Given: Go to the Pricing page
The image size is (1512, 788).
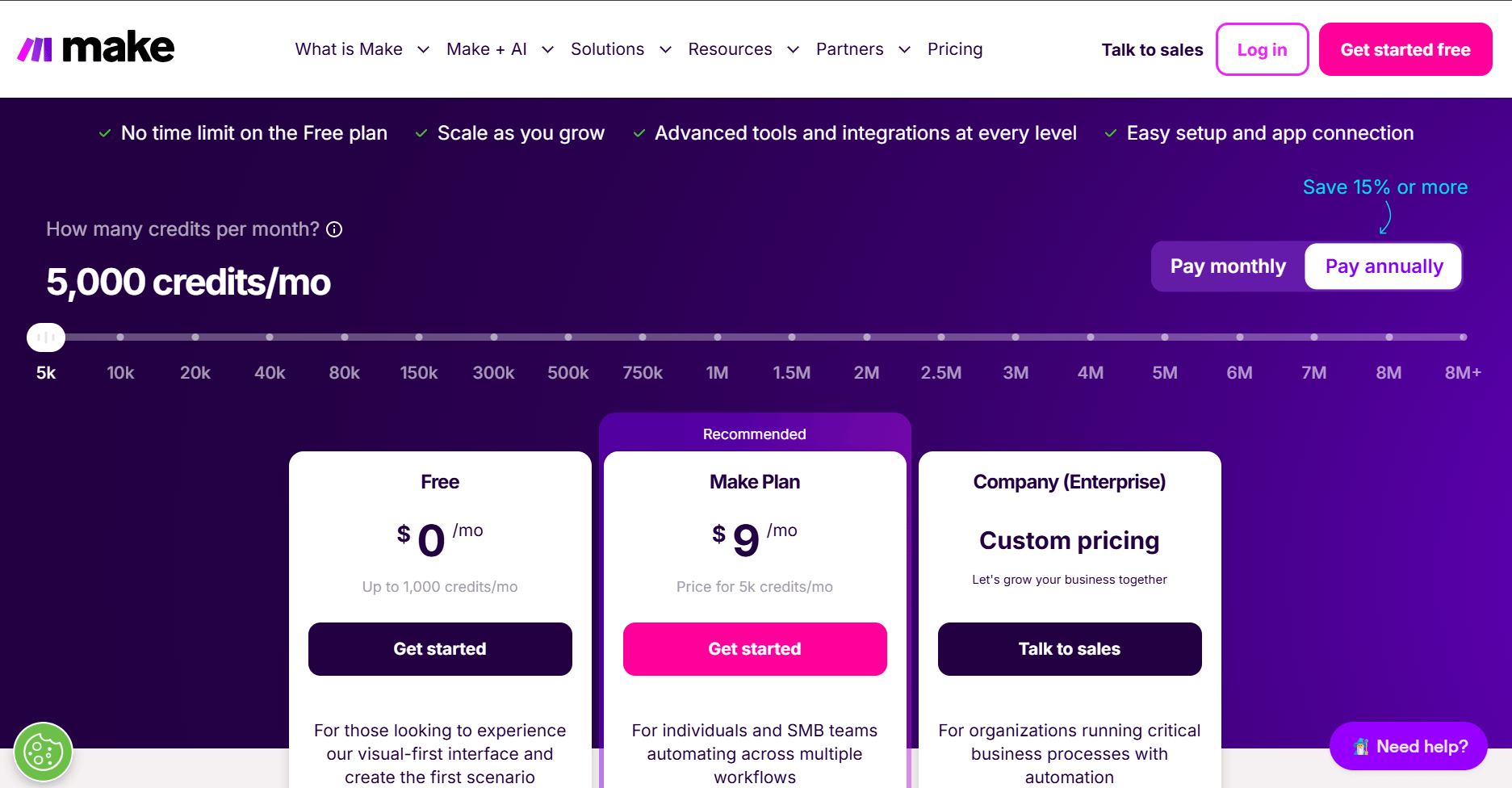Looking at the screenshot, I should [x=955, y=49].
